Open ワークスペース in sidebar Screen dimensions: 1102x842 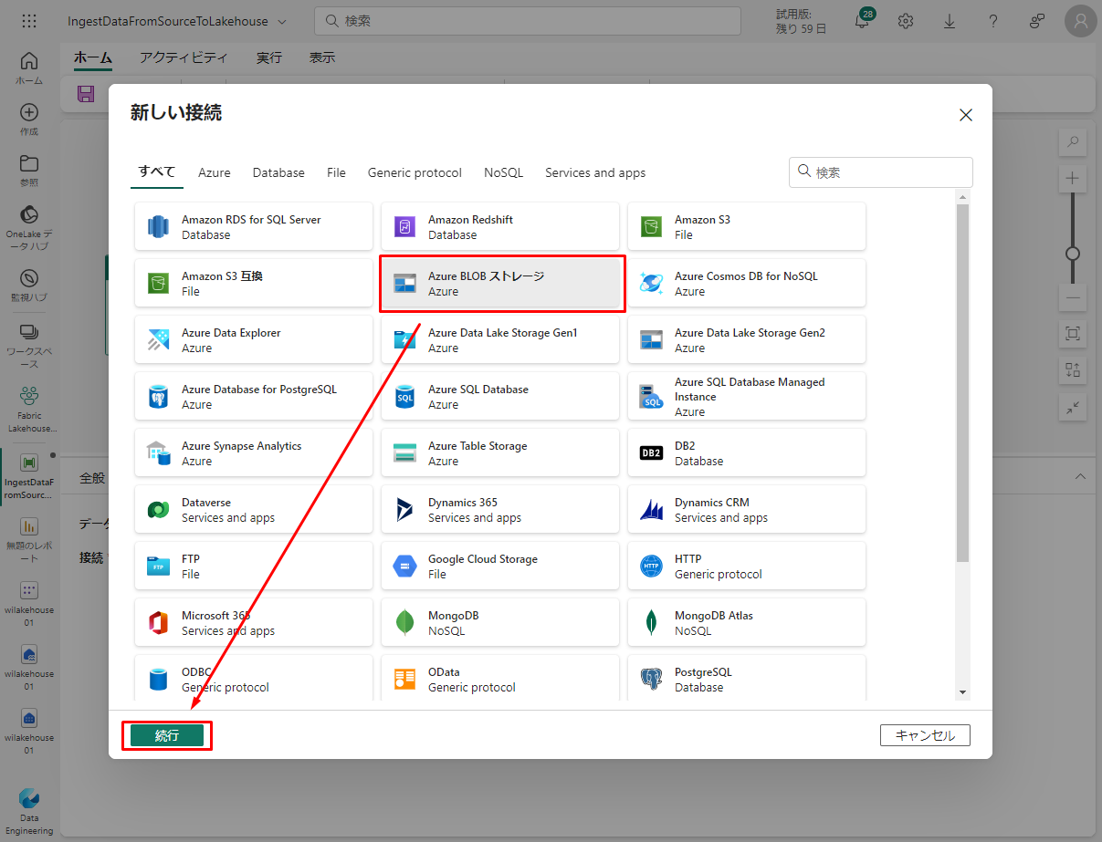tap(29, 346)
